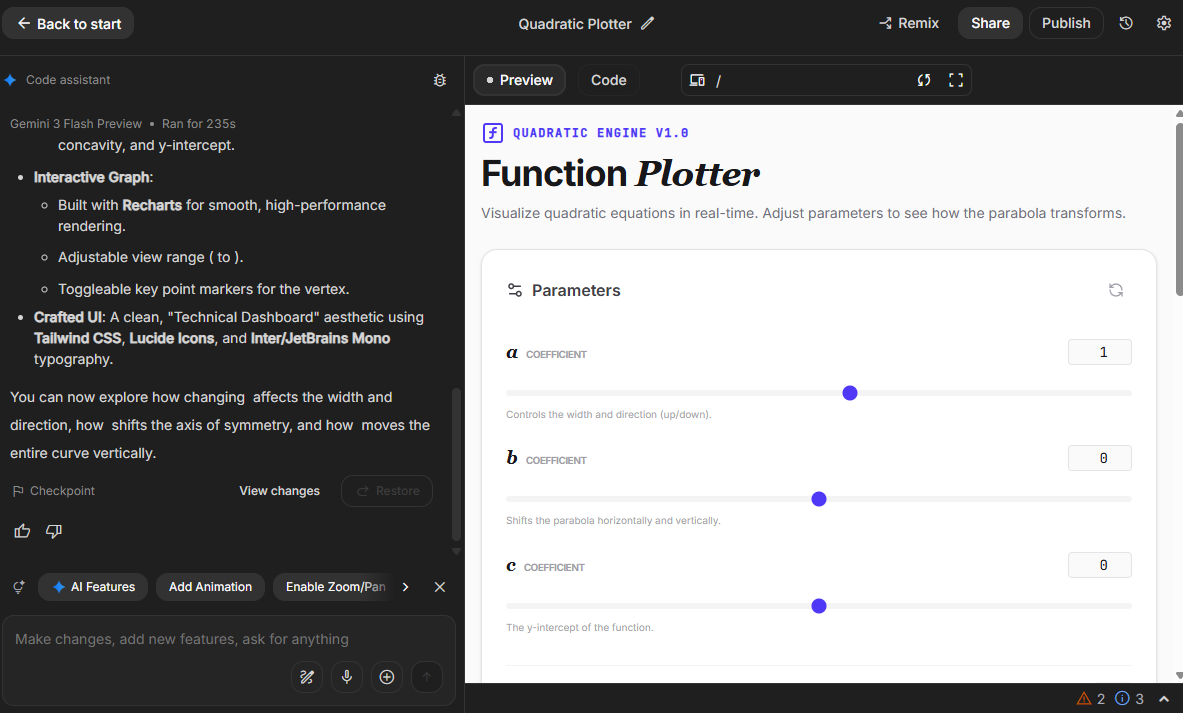Image resolution: width=1183 pixels, height=713 pixels.
Task: Click the 'Function Plotter' heading
Action: pyautogui.click(x=620, y=174)
